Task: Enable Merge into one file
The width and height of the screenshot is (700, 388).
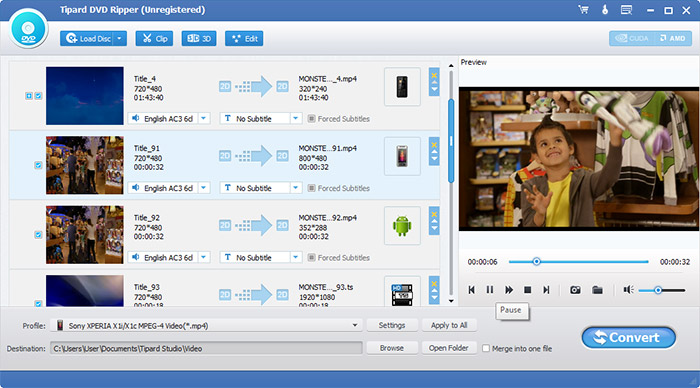Action: click(486, 348)
